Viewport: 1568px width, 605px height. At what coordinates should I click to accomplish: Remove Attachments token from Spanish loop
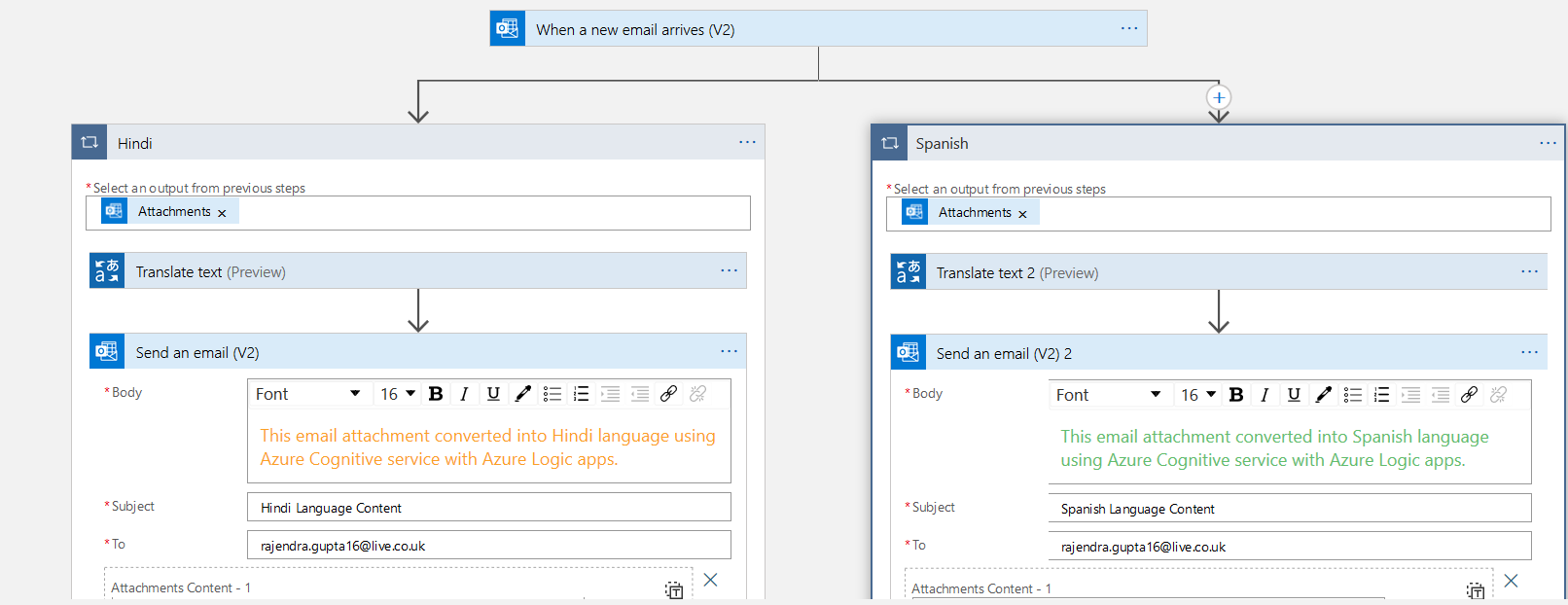point(1022,214)
